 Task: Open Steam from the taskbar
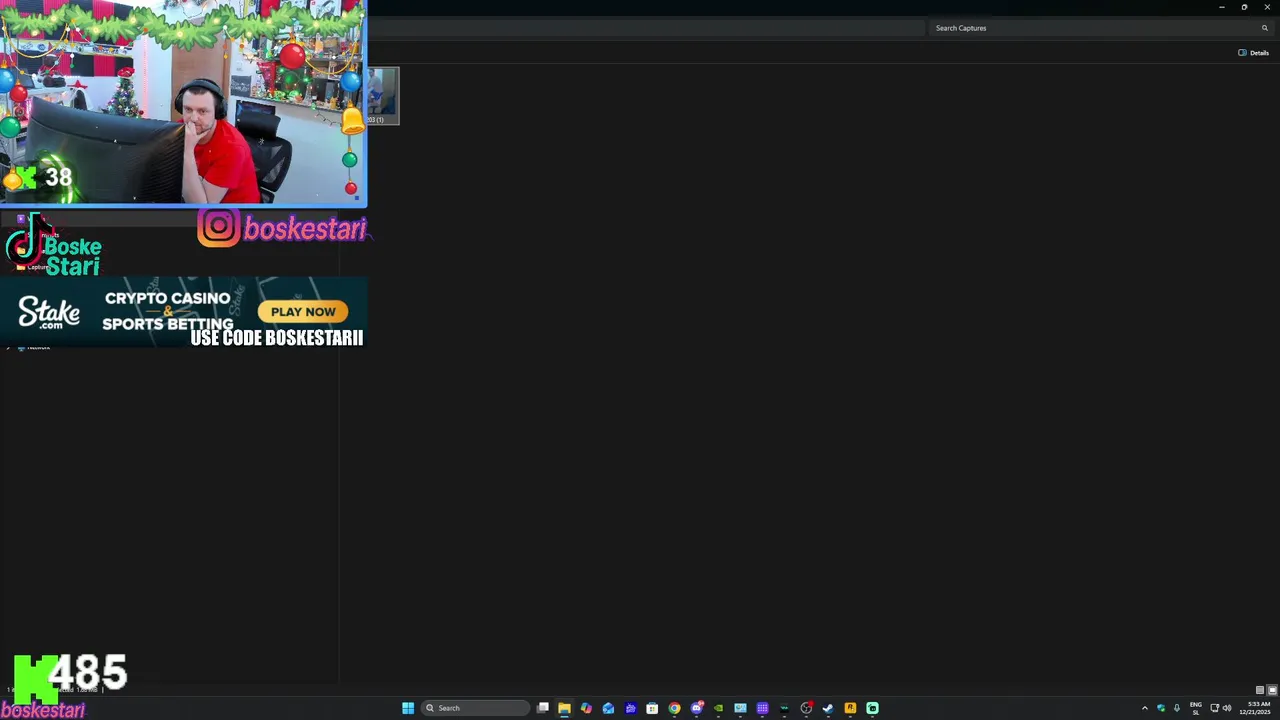tap(828, 708)
